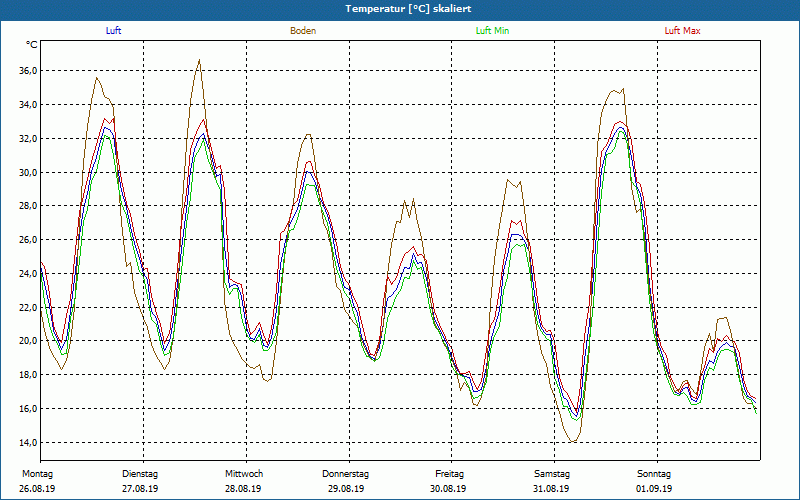This screenshot has width=800, height=500.
Task: Click the date 28.08.19
Action: [x=243, y=489]
